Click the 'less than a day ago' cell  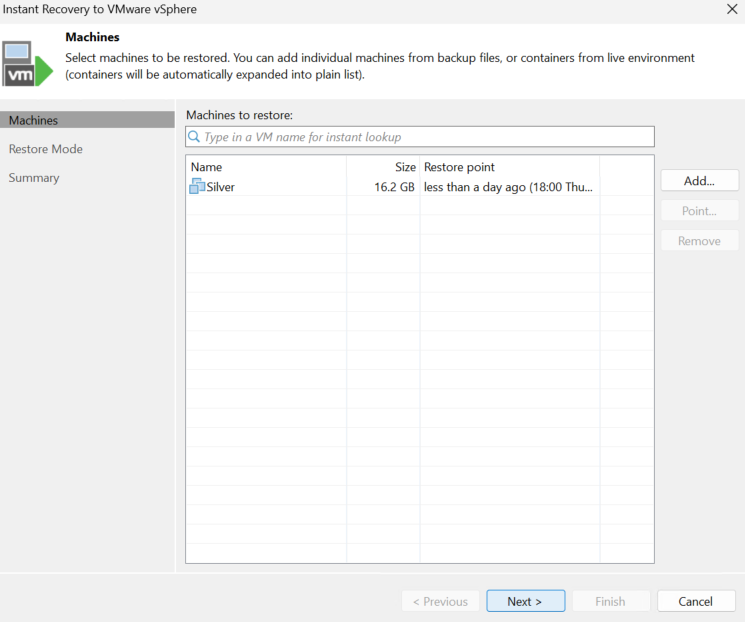tap(508, 187)
